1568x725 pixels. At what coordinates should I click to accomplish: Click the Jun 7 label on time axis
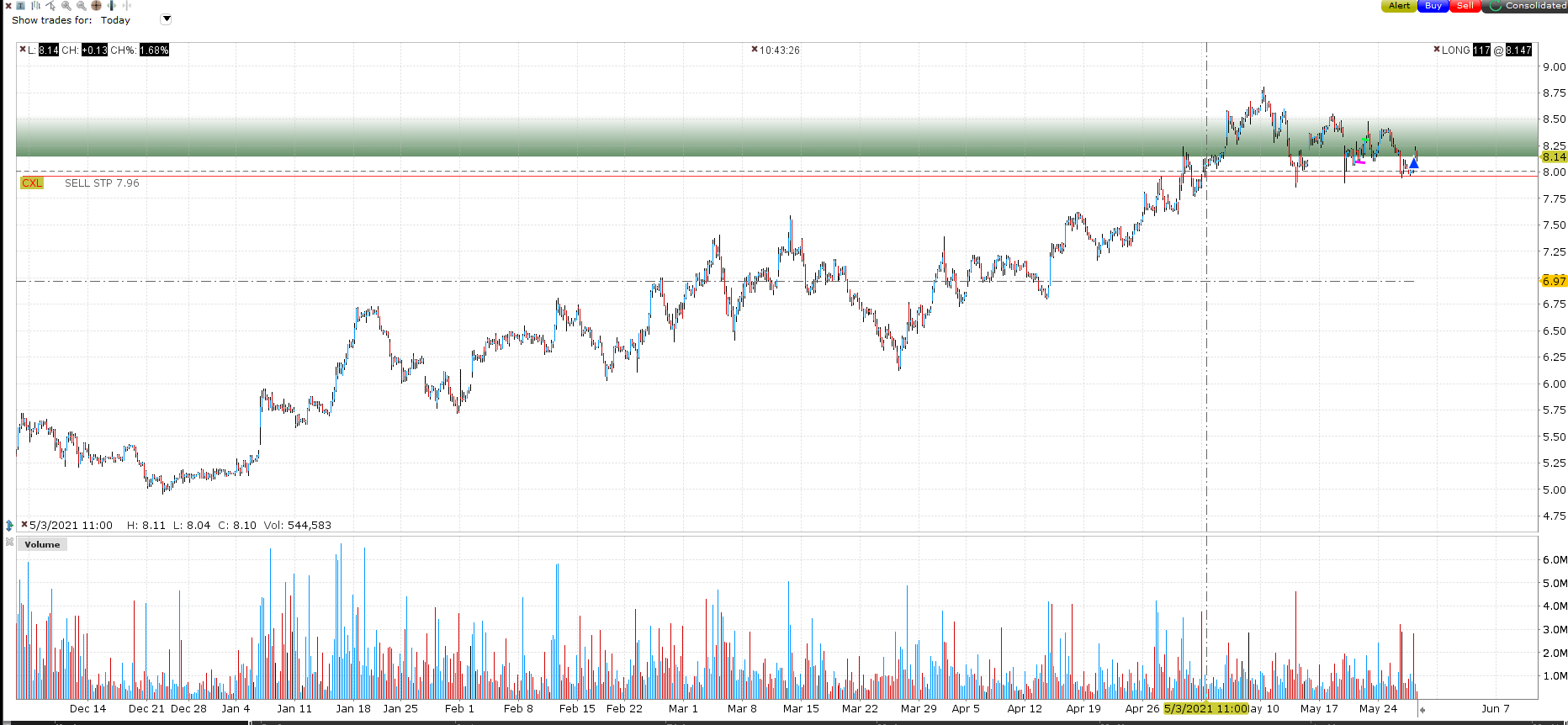click(x=1496, y=708)
